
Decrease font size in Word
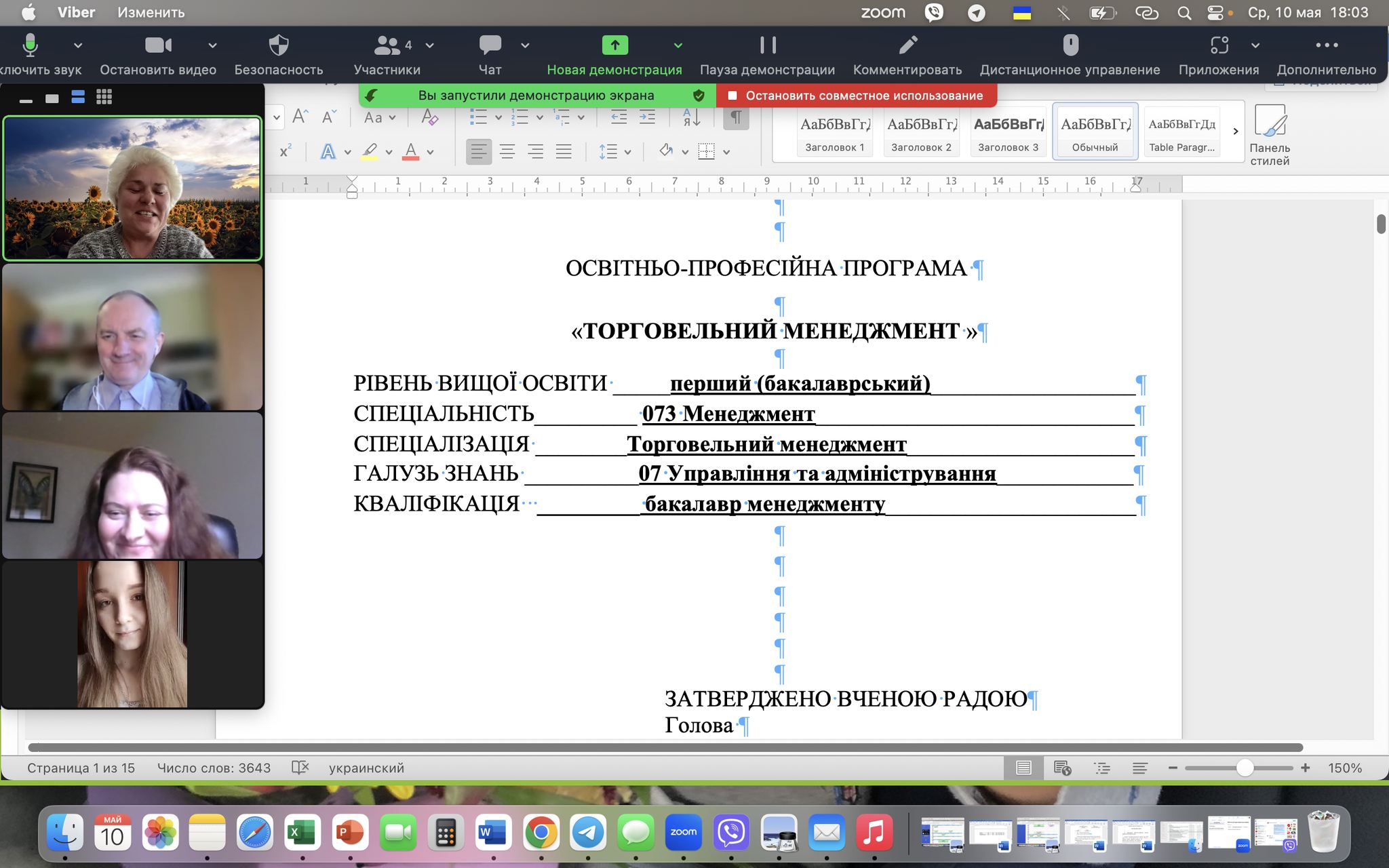329,117
